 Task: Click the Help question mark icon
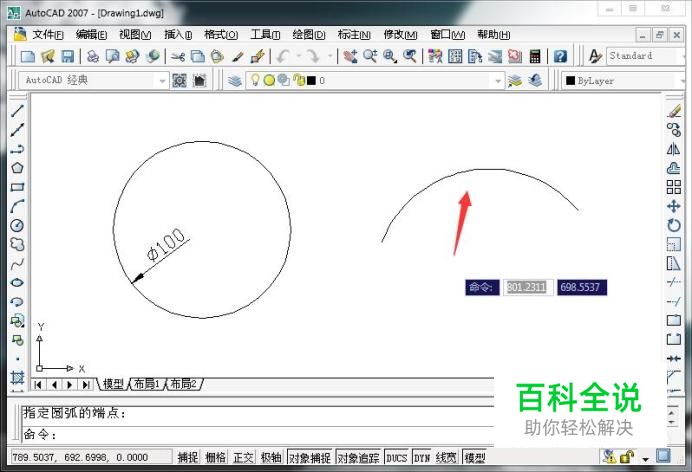(x=560, y=56)
